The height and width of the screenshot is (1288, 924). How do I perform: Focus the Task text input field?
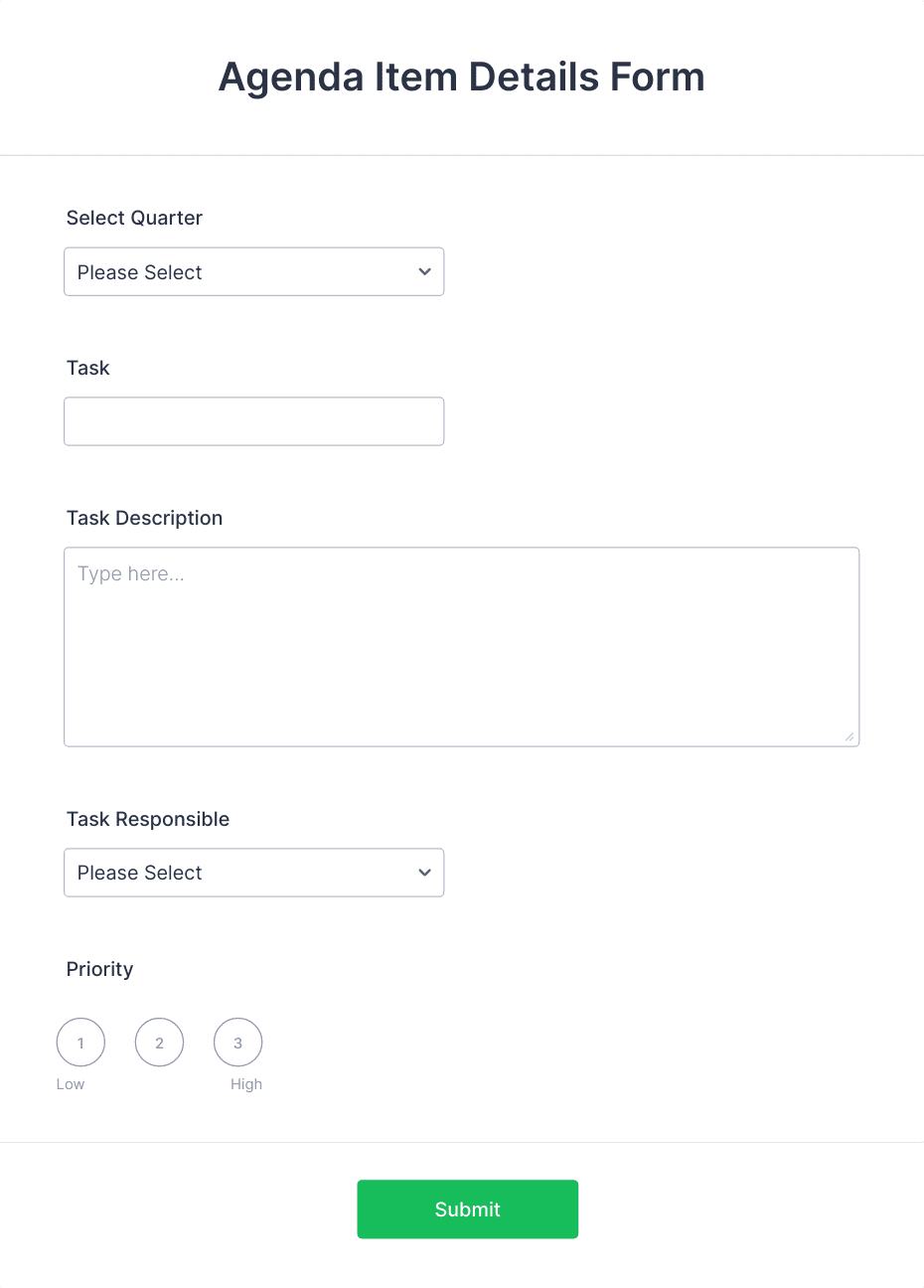(253, 421)
